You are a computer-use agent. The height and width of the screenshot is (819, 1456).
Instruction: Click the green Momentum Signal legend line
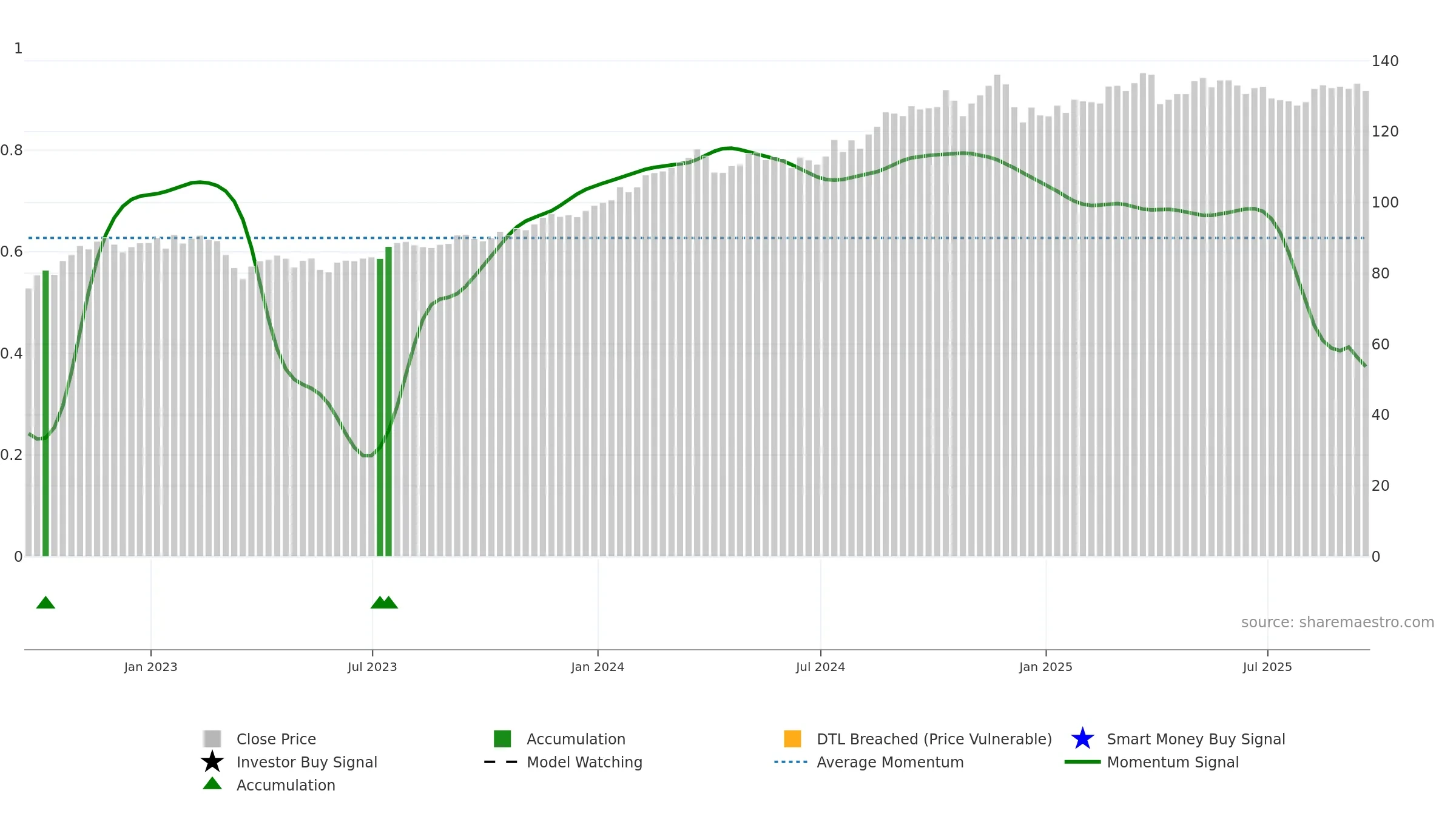(x=1082, y=762)
